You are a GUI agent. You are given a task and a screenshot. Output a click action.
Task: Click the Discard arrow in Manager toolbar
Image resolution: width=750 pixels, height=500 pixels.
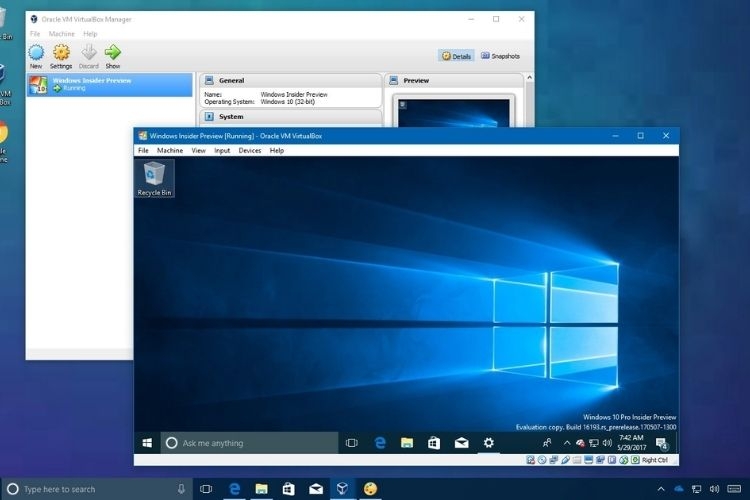88,56
